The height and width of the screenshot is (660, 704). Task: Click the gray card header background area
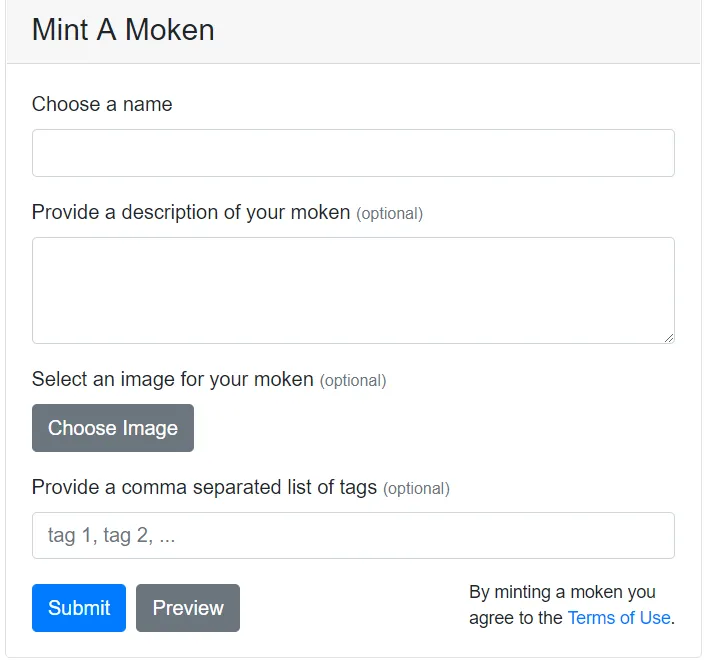point(449,31)
